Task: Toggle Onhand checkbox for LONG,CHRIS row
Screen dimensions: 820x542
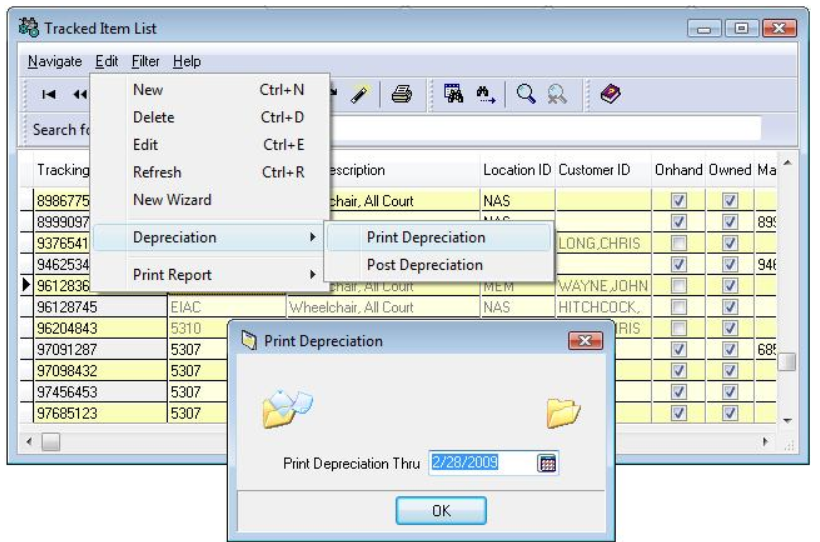Action: click(x=679, y=244)
